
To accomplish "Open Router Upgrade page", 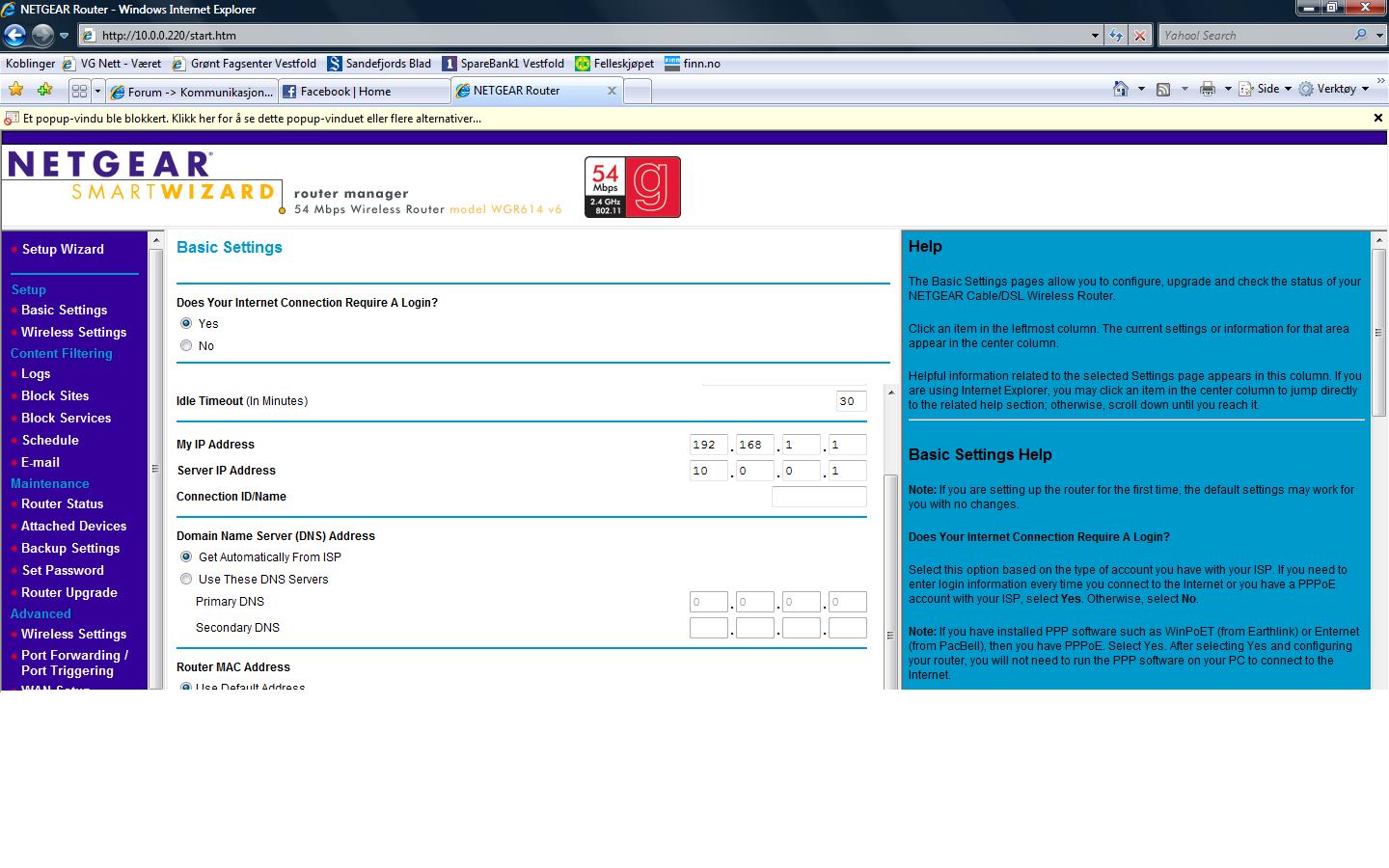I will click(x=68, y=592).
